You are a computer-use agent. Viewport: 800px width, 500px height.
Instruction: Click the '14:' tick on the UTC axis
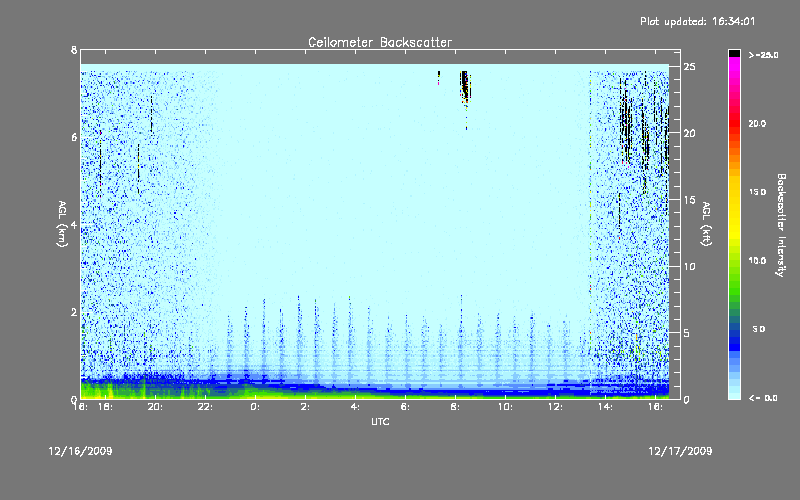pos(605,407)
